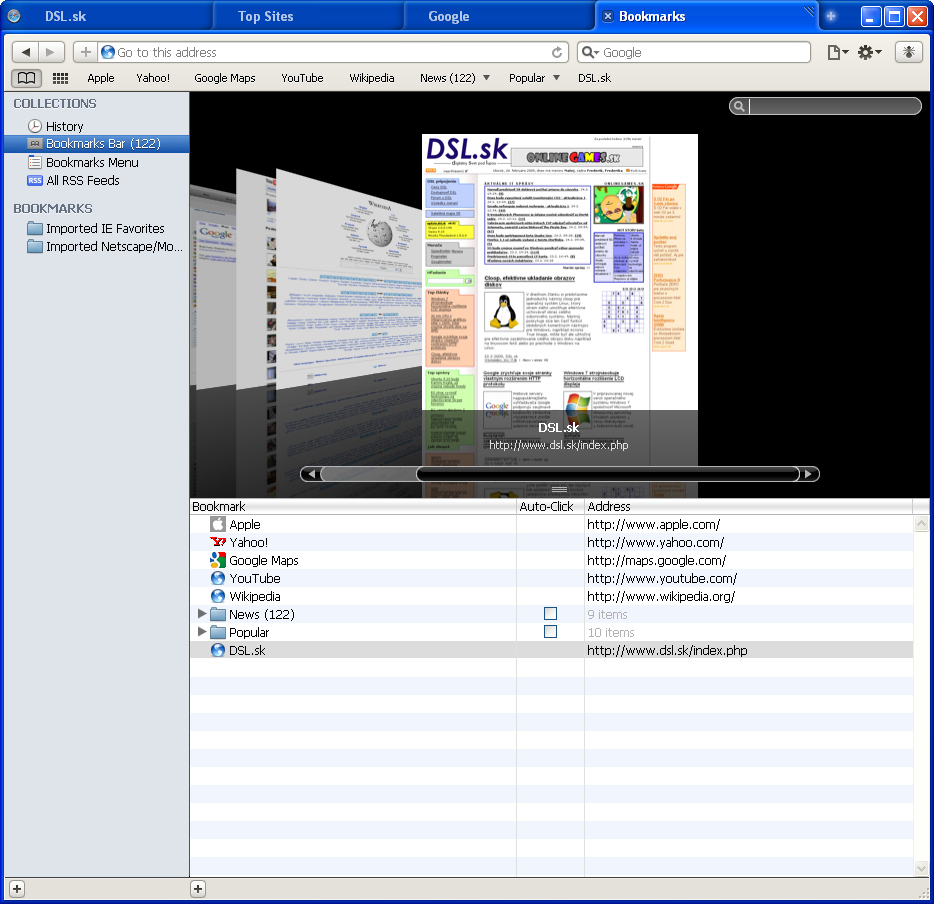The width and height of the screenshot is (934, 904).
Task: Select Bookmarks Bar (122) collection
Action: point(96,144)
